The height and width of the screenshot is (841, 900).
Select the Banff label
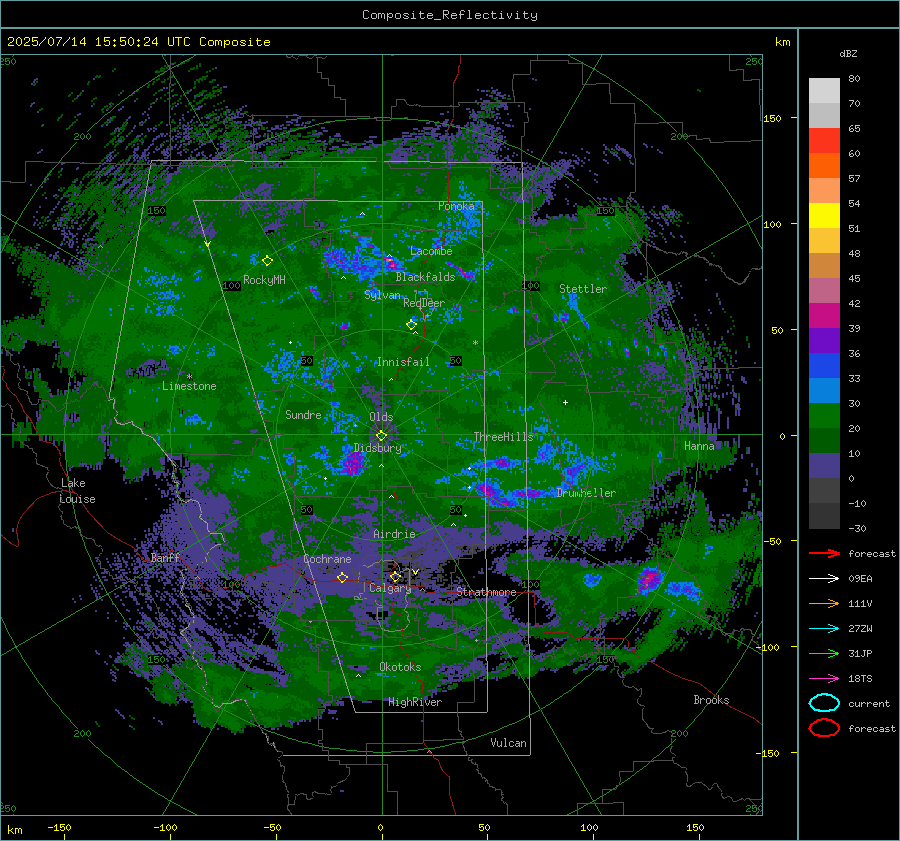165,557
